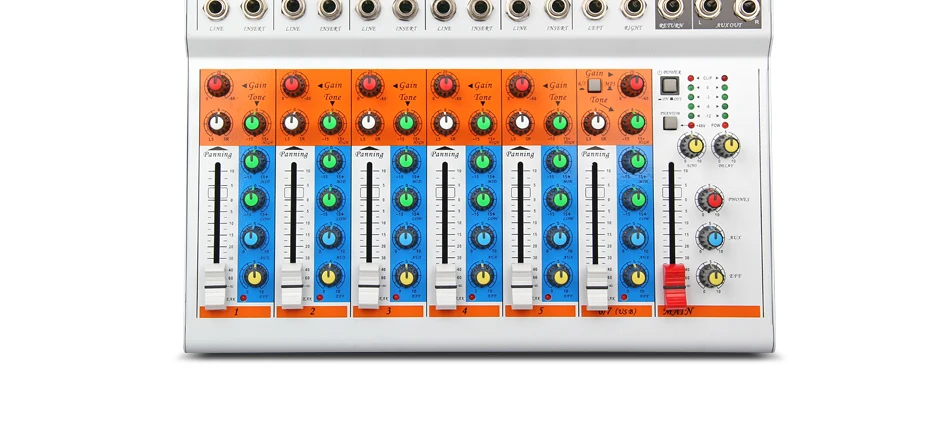
Task: Click channel 5 green MID knob
Action: [x=559, y=162]
